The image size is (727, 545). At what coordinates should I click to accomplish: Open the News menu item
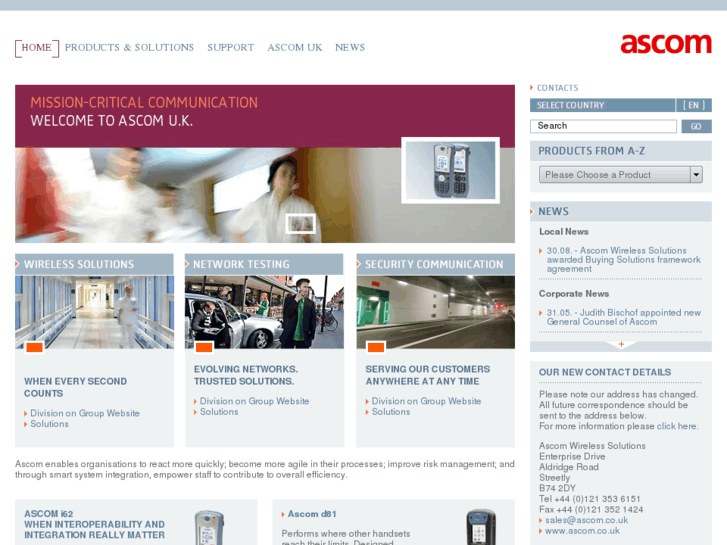[350, 47]
